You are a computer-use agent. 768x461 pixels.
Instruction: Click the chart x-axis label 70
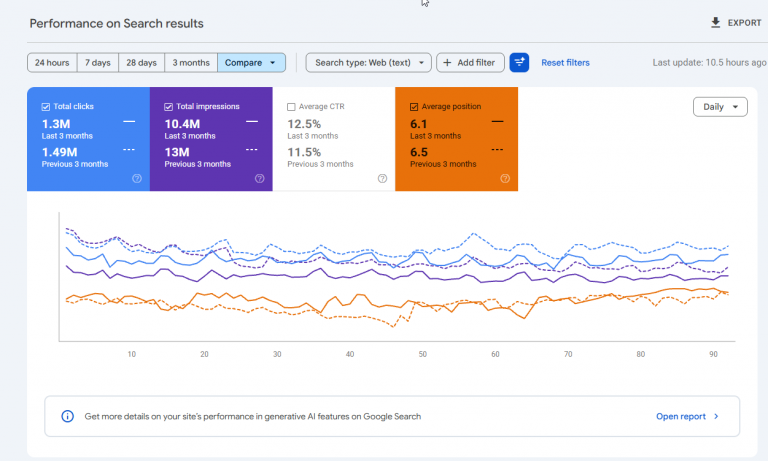[x=568, y=354]
